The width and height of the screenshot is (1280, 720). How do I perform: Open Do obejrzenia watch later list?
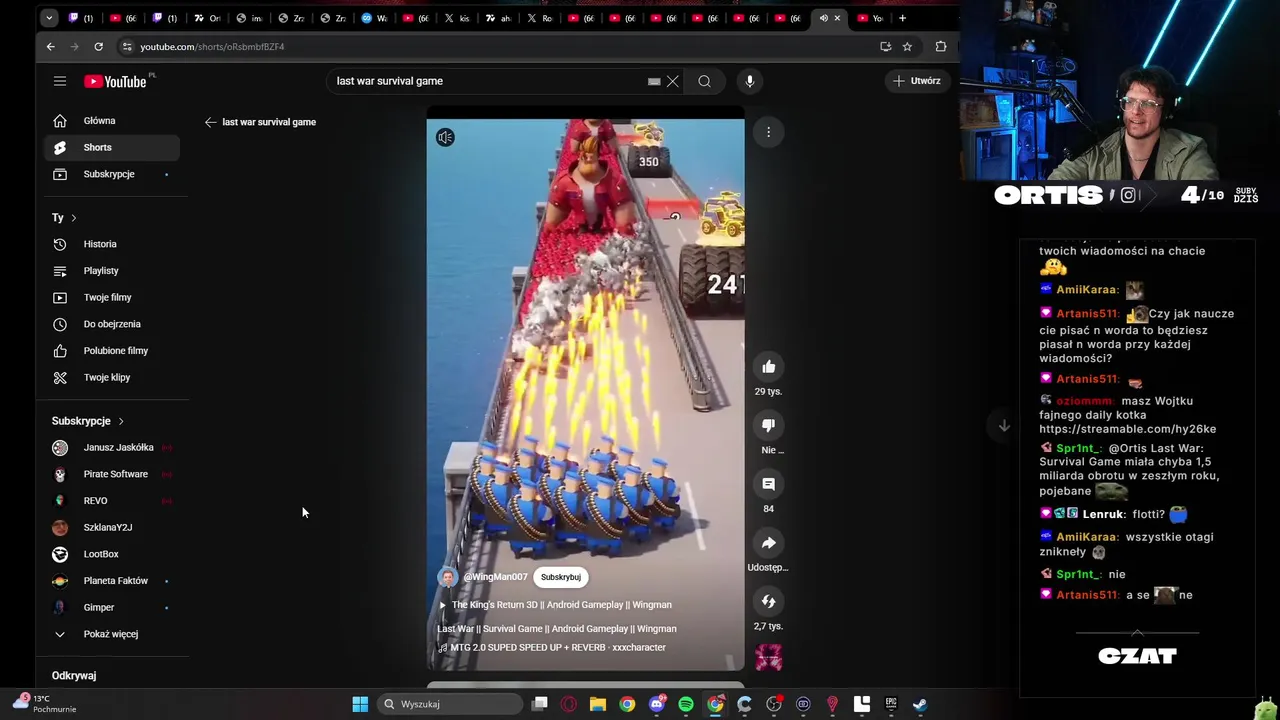coord(112,324)
